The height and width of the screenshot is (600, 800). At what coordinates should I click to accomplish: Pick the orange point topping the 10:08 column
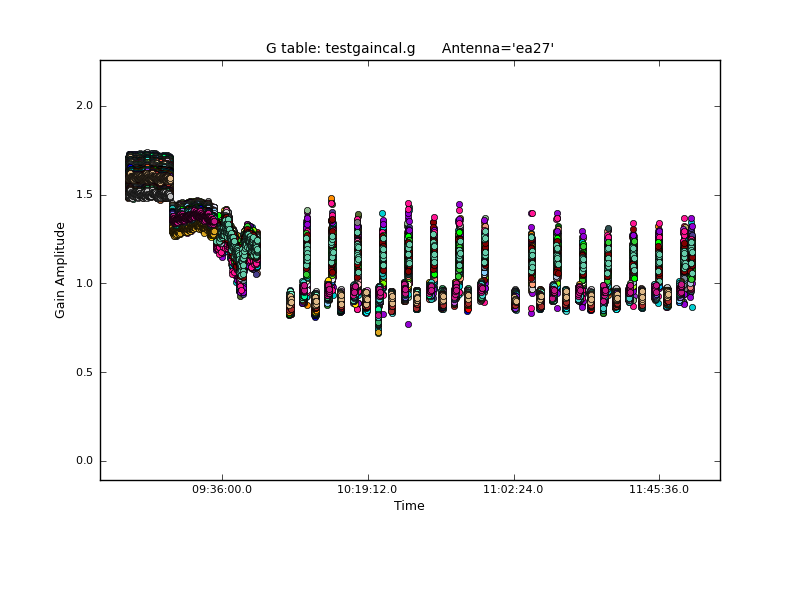[331, 199]
